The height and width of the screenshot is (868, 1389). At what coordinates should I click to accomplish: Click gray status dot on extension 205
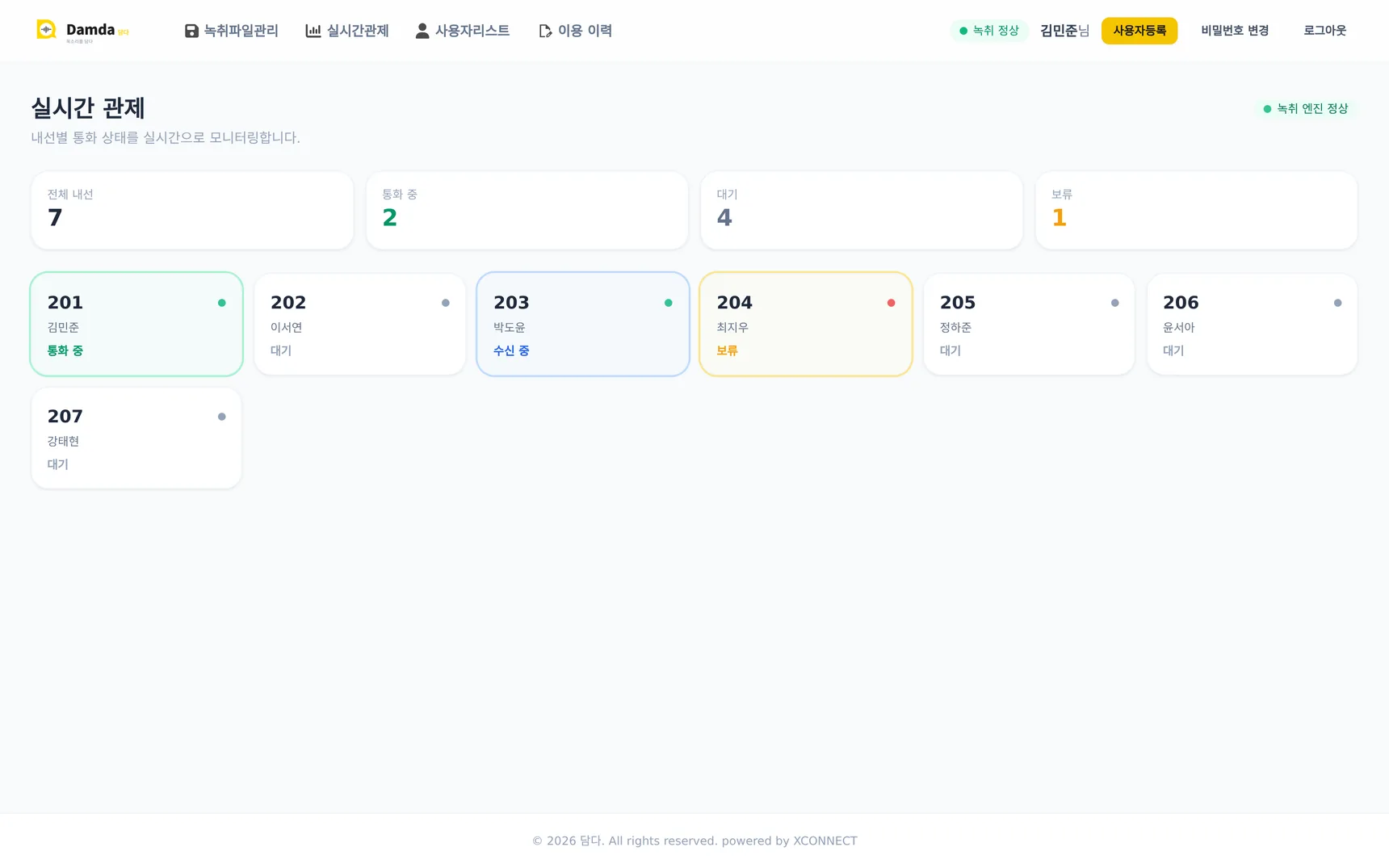1114,303
